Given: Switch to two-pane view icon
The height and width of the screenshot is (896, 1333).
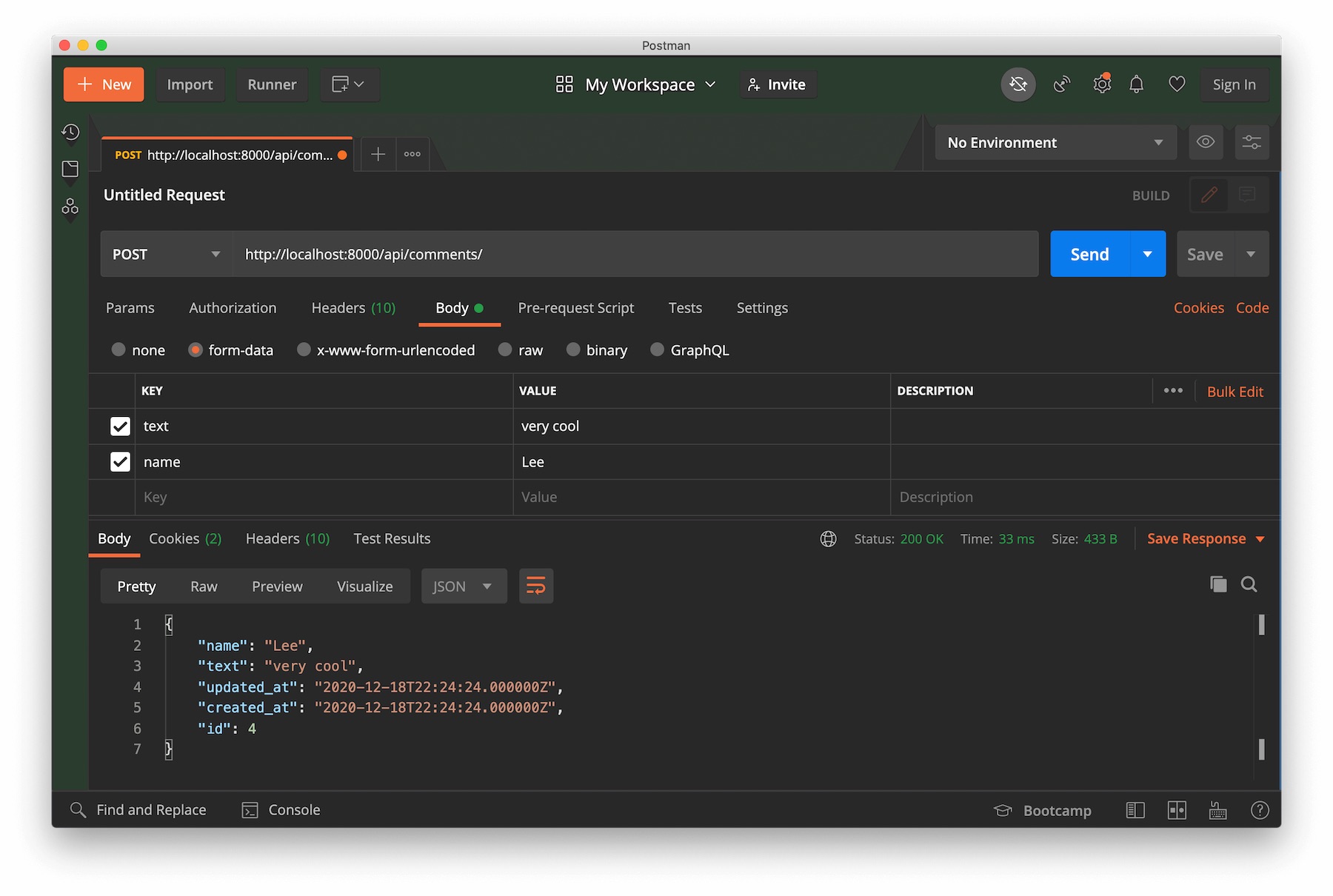Looking at the screenshot, I should pos(1177,811).
